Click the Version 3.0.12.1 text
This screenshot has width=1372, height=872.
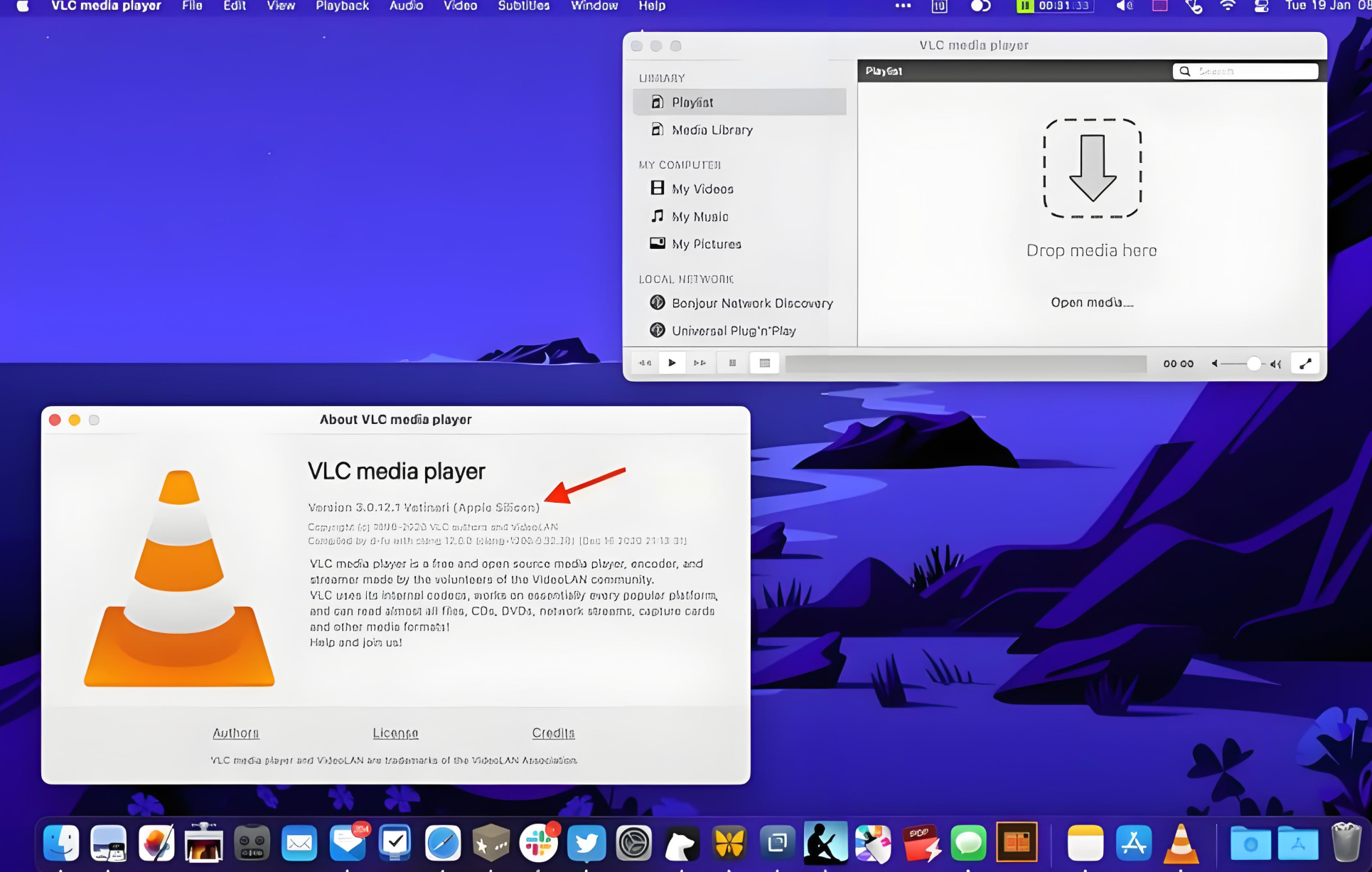click(424, 507)
